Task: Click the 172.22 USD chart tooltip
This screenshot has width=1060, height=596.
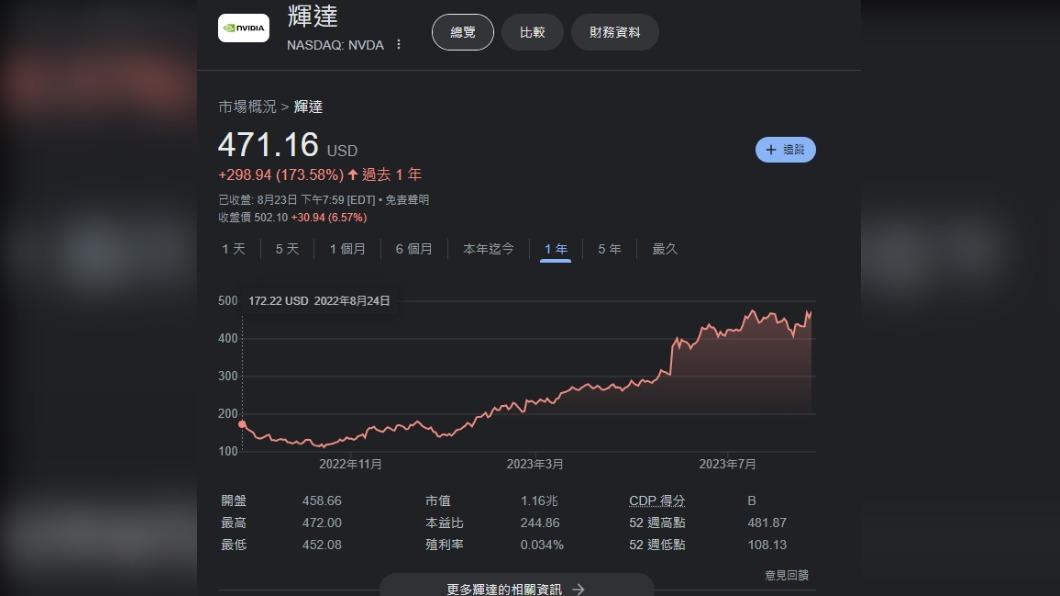Action: coord(319,301)
